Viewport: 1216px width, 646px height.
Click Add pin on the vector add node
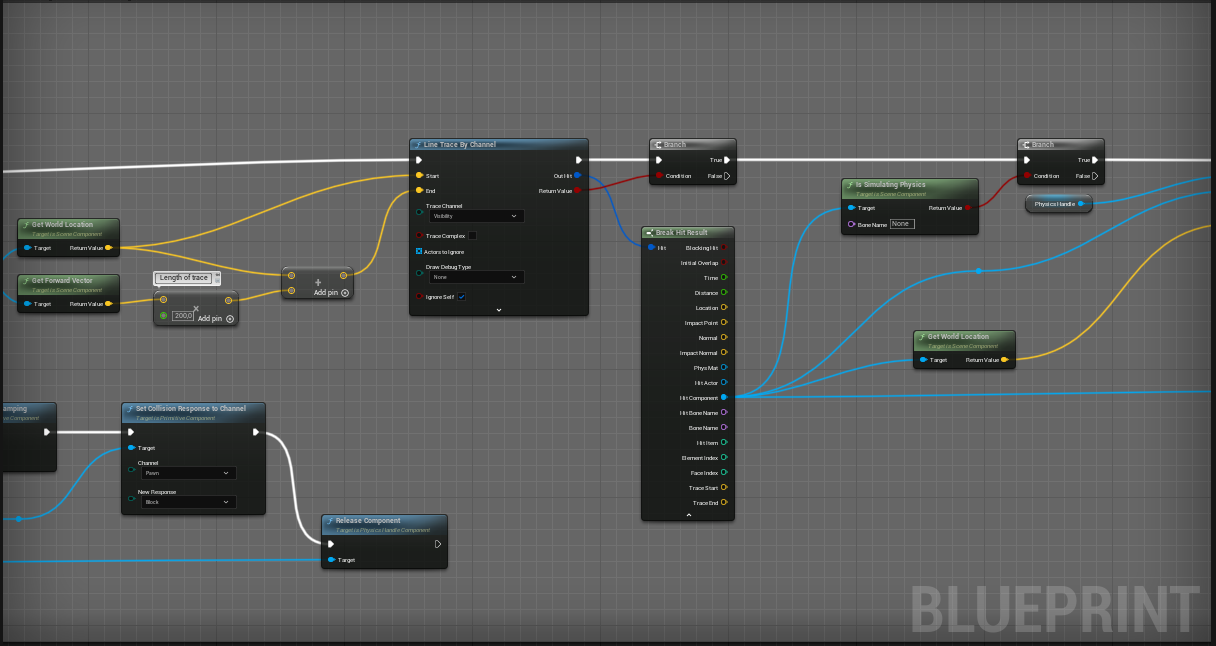[332, 293]
